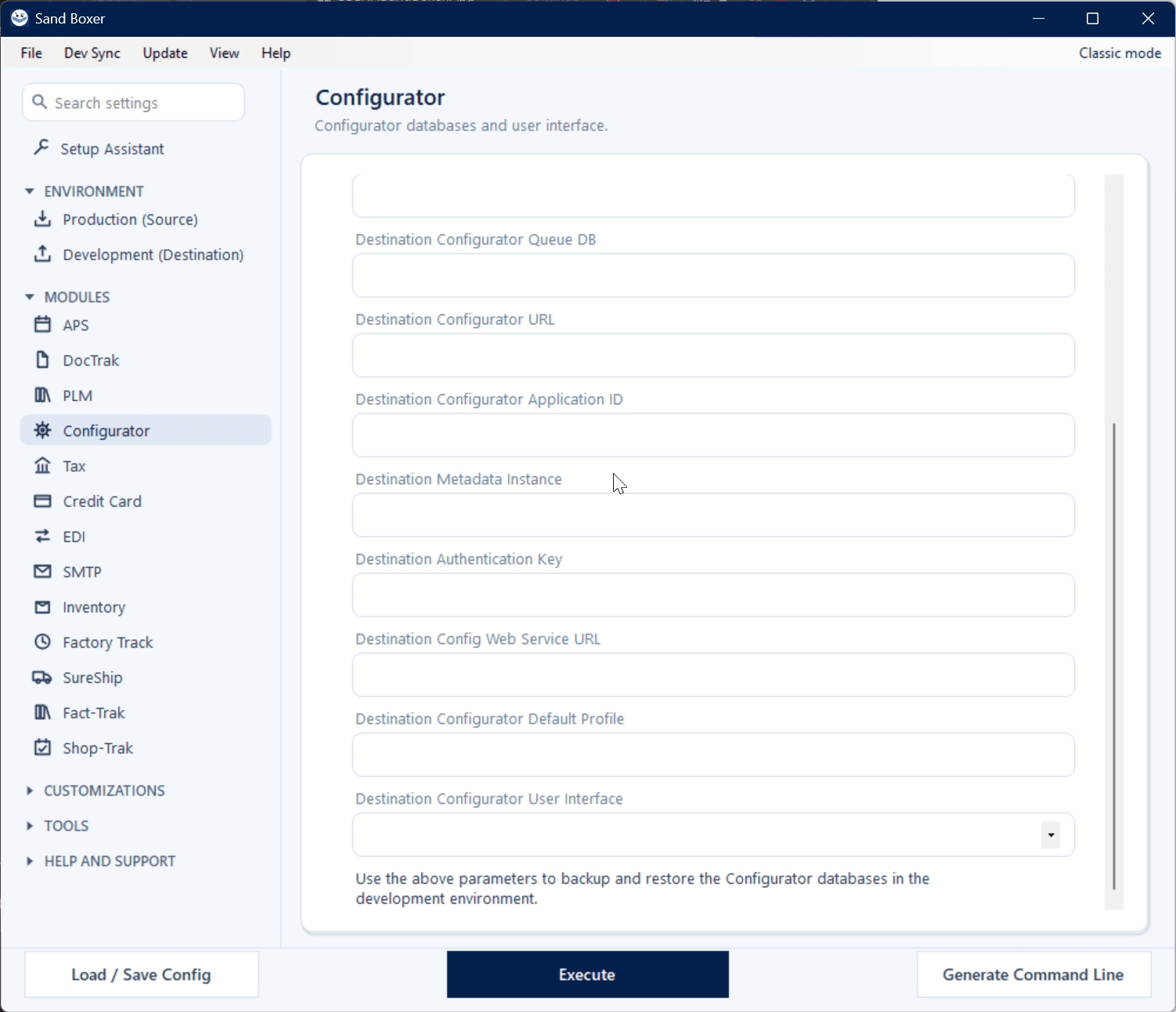Click the DocTrak document icon
This screenshot has width=1176, height=1012.
pos(42,360)
